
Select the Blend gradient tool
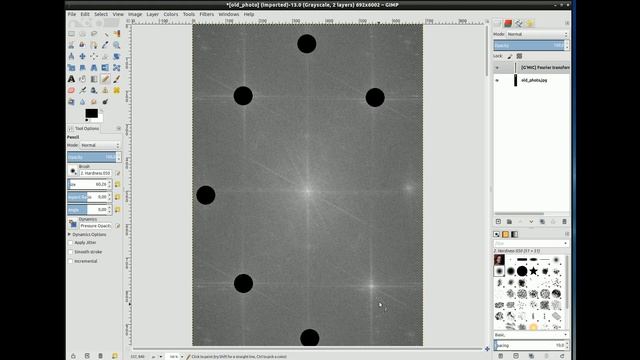coord(94,79)
